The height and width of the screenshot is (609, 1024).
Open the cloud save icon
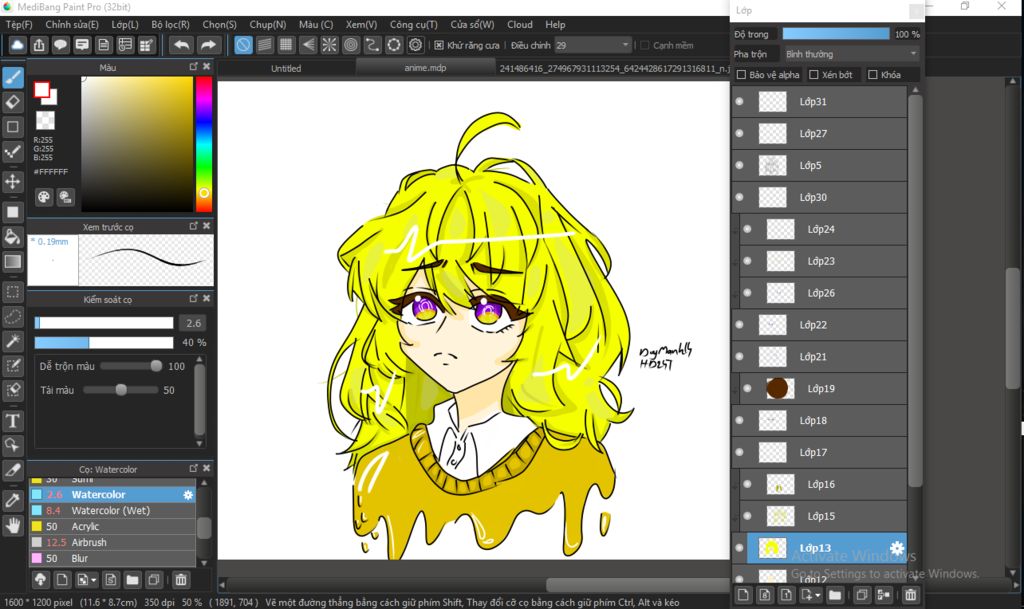tap(17, 45)
